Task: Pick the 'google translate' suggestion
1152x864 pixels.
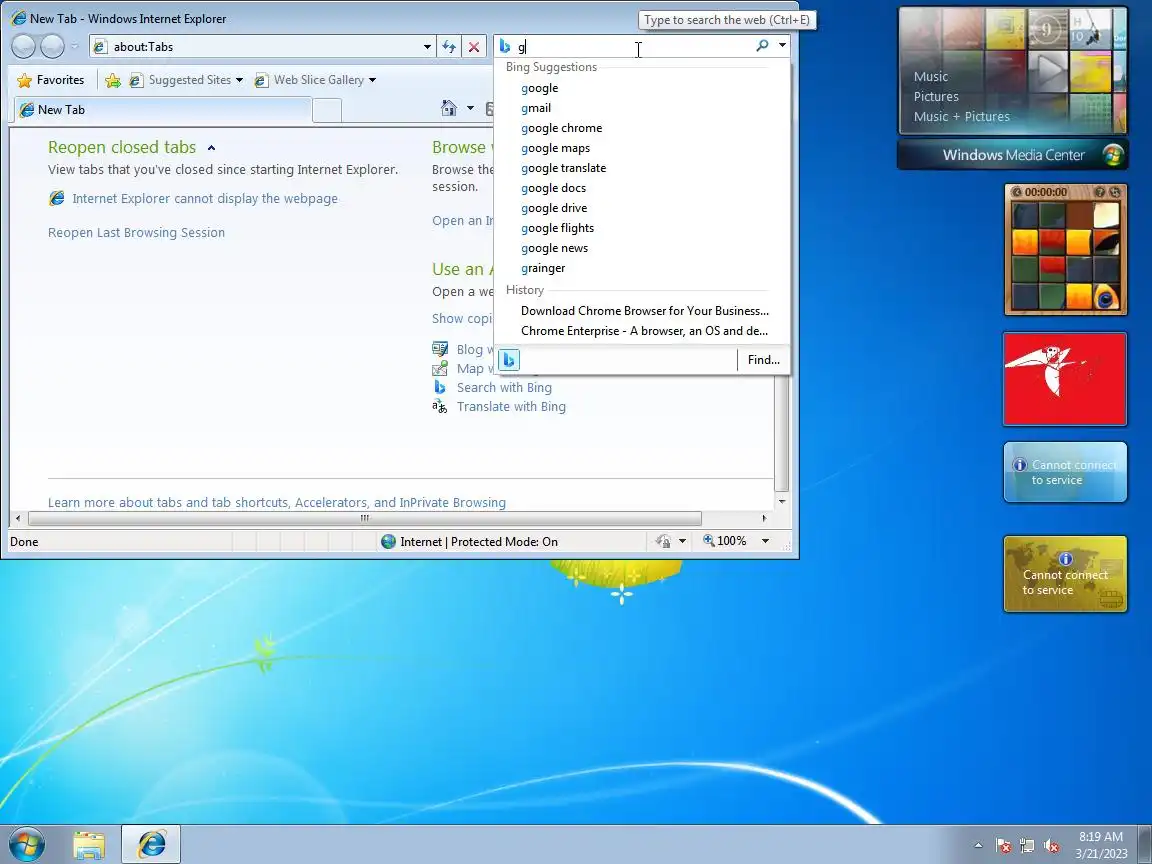Action: tap(564, 168)
